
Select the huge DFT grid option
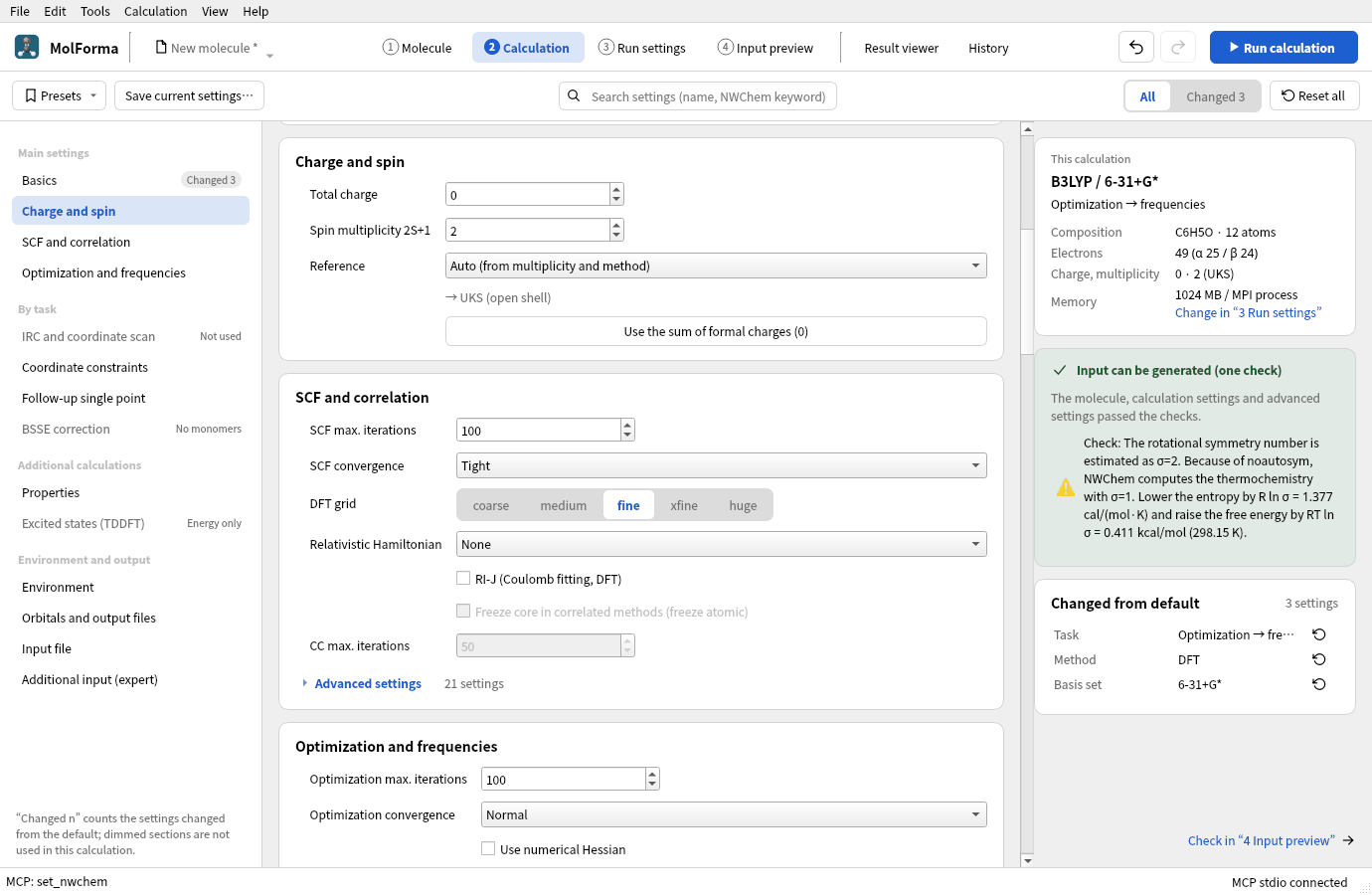(743, 505)
